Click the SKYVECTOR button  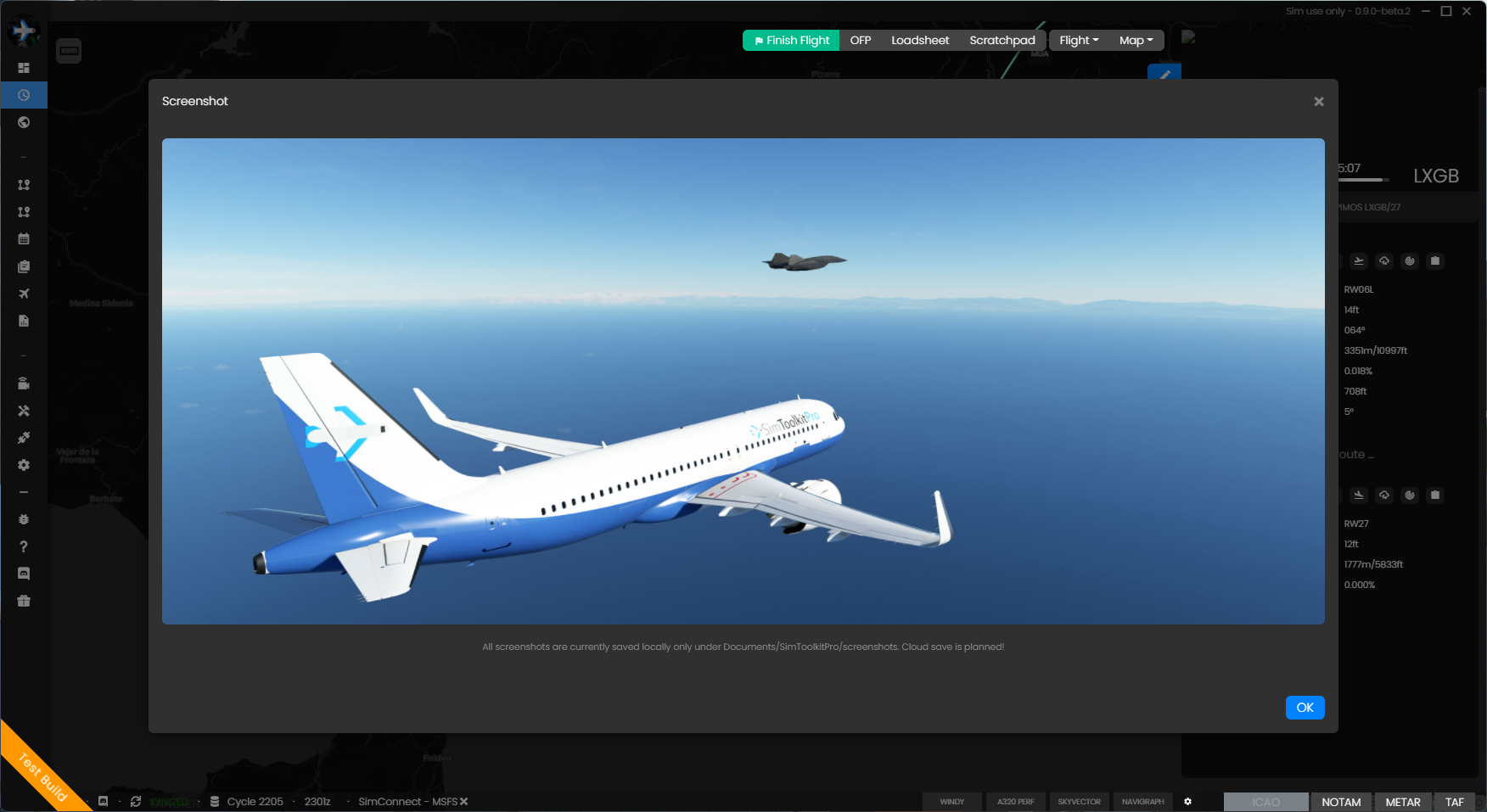tap(1079, 802)
